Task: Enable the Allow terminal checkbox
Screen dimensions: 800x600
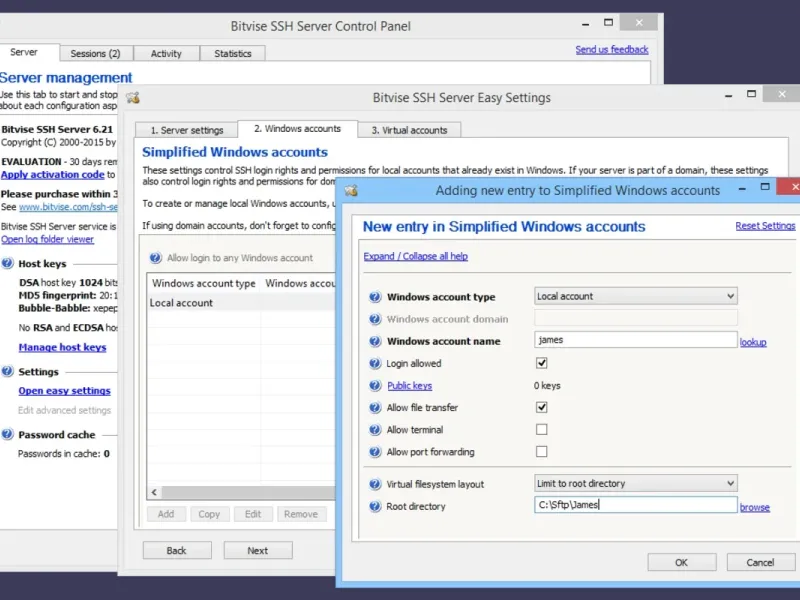Action: click(x=542, y=430)
